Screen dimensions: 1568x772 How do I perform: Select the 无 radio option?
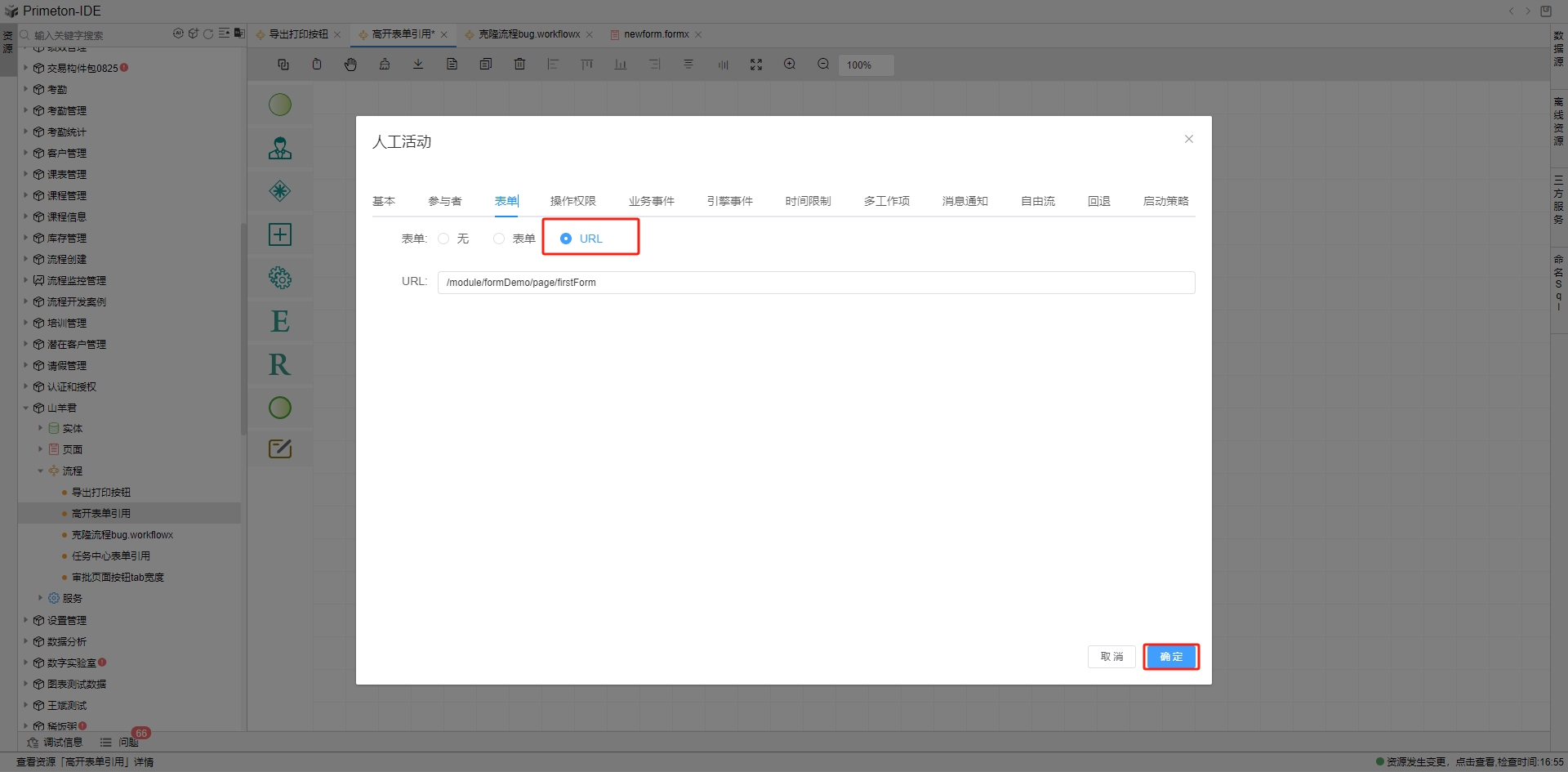point(443,239)
